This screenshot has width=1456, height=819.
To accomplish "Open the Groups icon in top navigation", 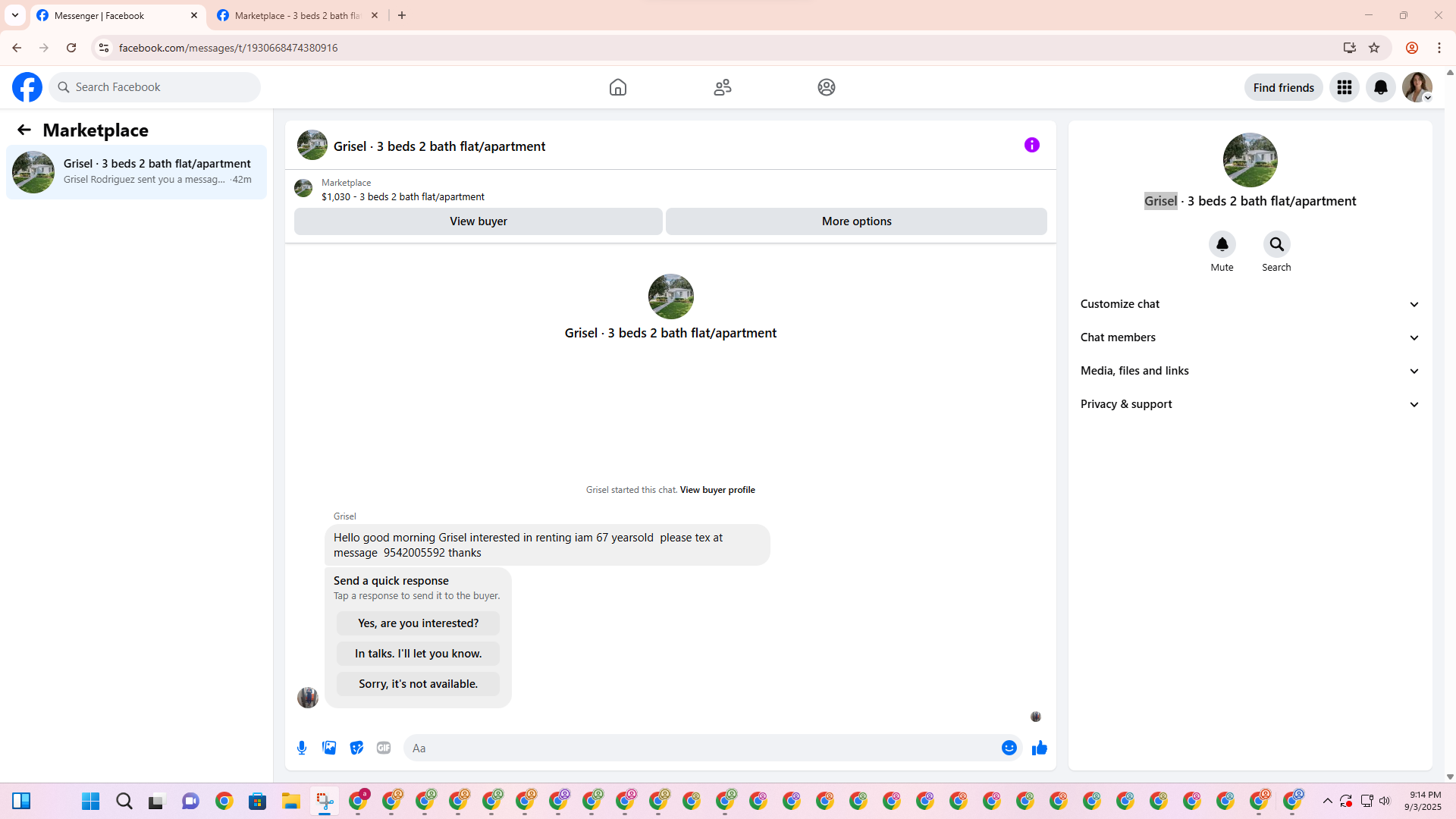I will click(x=827, y=87).
